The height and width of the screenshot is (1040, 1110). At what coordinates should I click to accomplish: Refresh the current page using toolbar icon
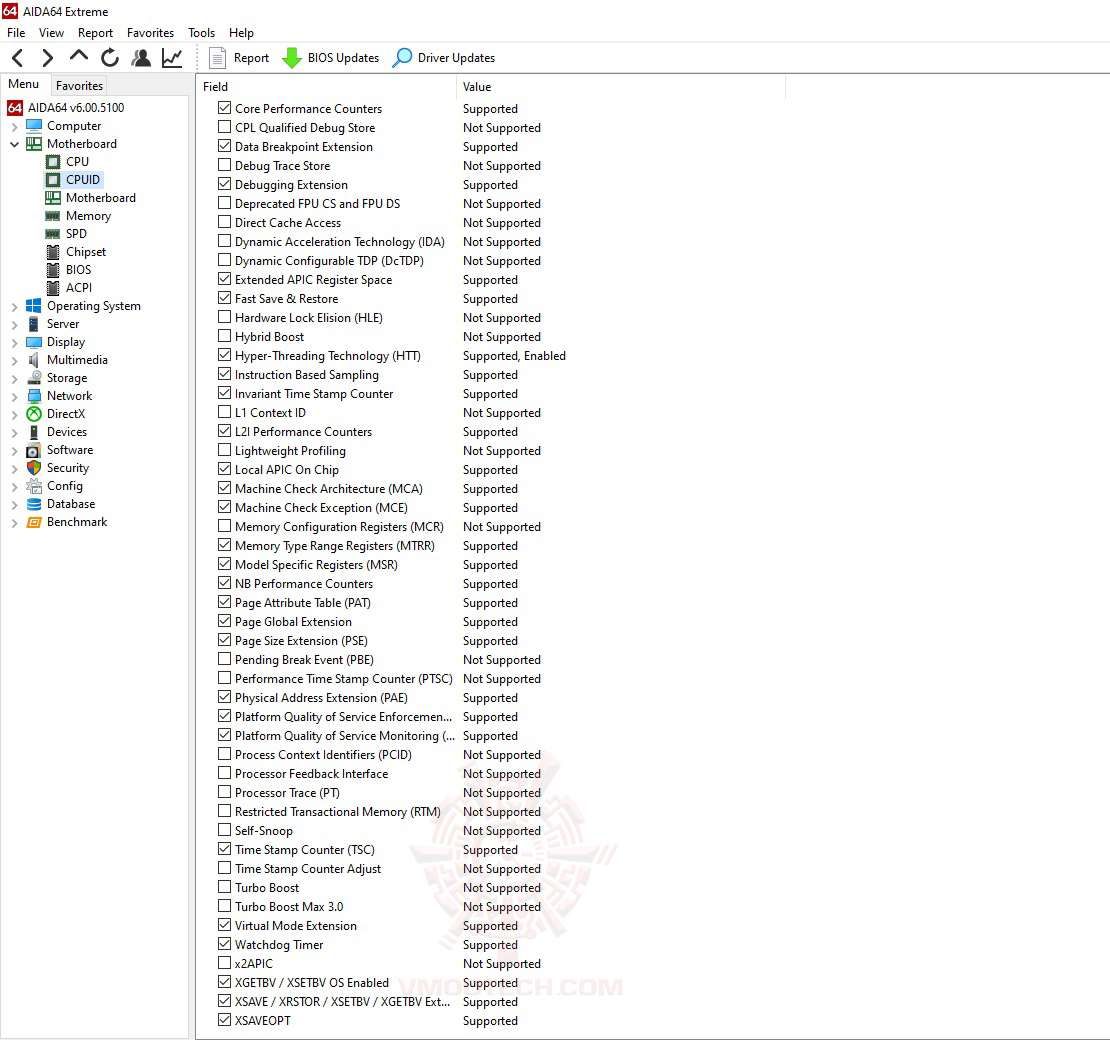(110, 58)
